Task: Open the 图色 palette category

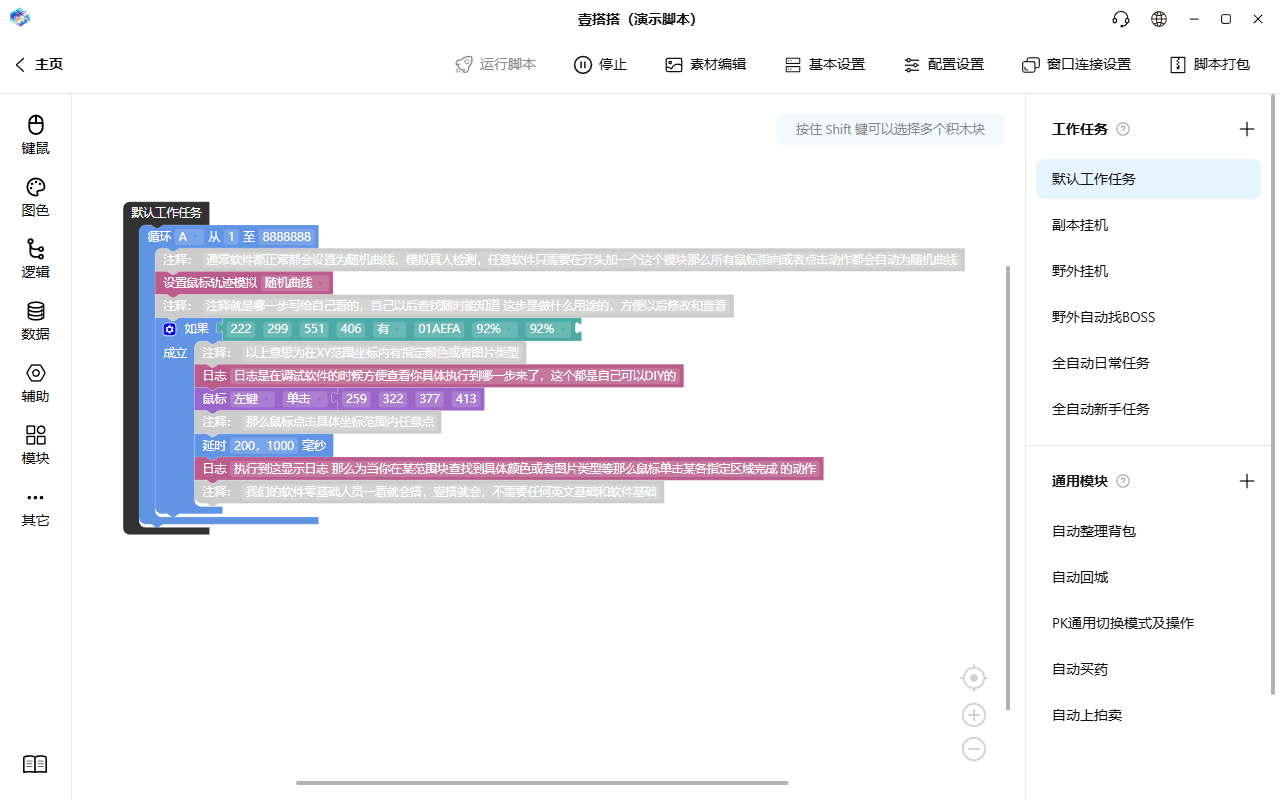Action: click(x=35, y=198)
